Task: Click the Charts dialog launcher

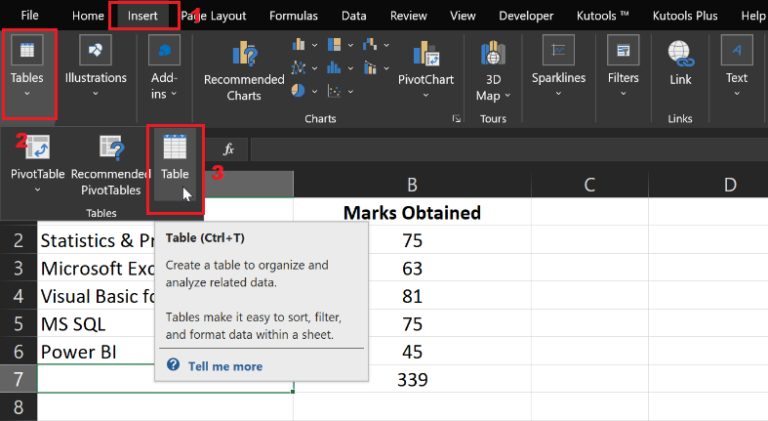Action: pos(456,119)
